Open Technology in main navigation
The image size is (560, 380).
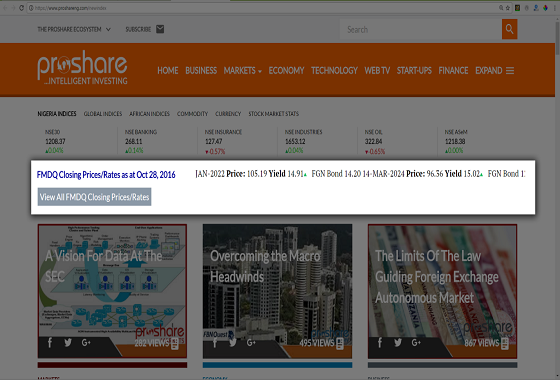334,71
